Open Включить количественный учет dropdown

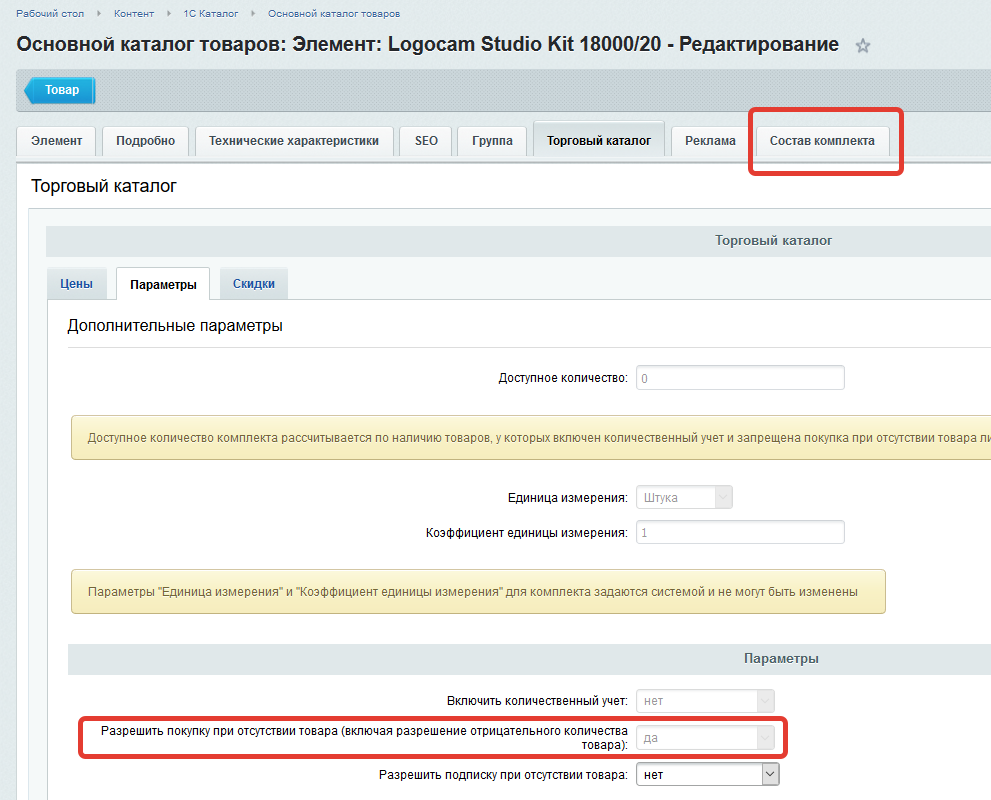[707, 701]
